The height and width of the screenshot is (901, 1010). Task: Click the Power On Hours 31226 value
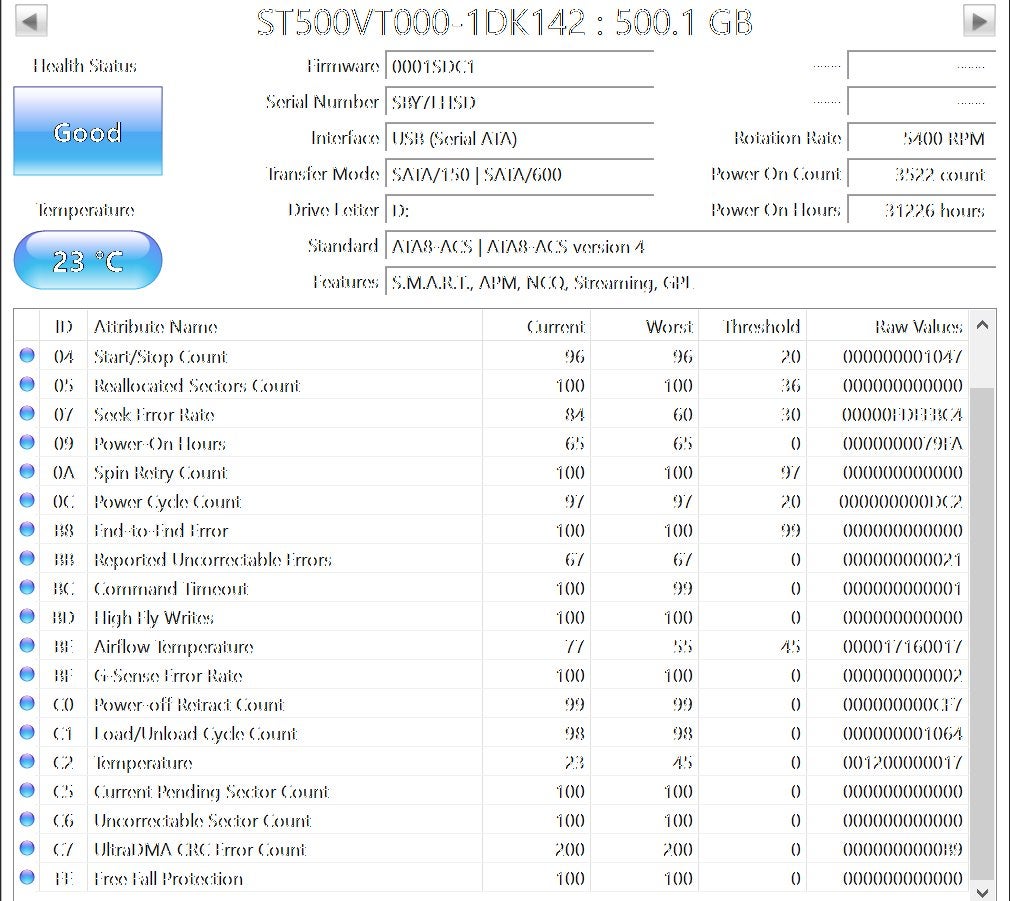(x=922, y=211)
